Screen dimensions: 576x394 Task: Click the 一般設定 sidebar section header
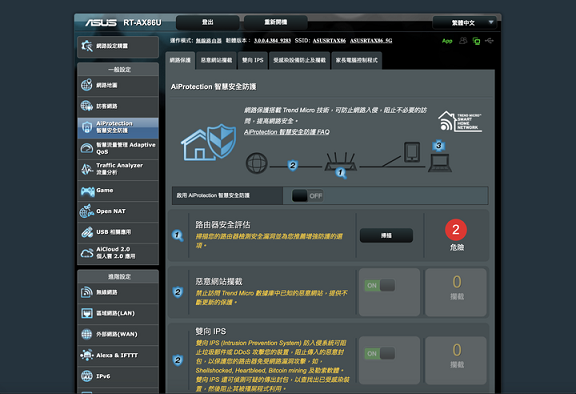tap(118, 69)
